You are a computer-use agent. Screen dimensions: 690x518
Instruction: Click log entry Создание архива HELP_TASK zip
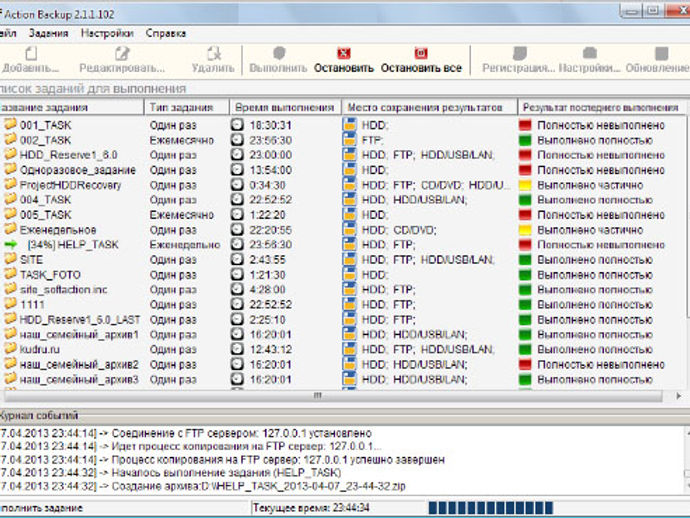click(x=202, y=486)
